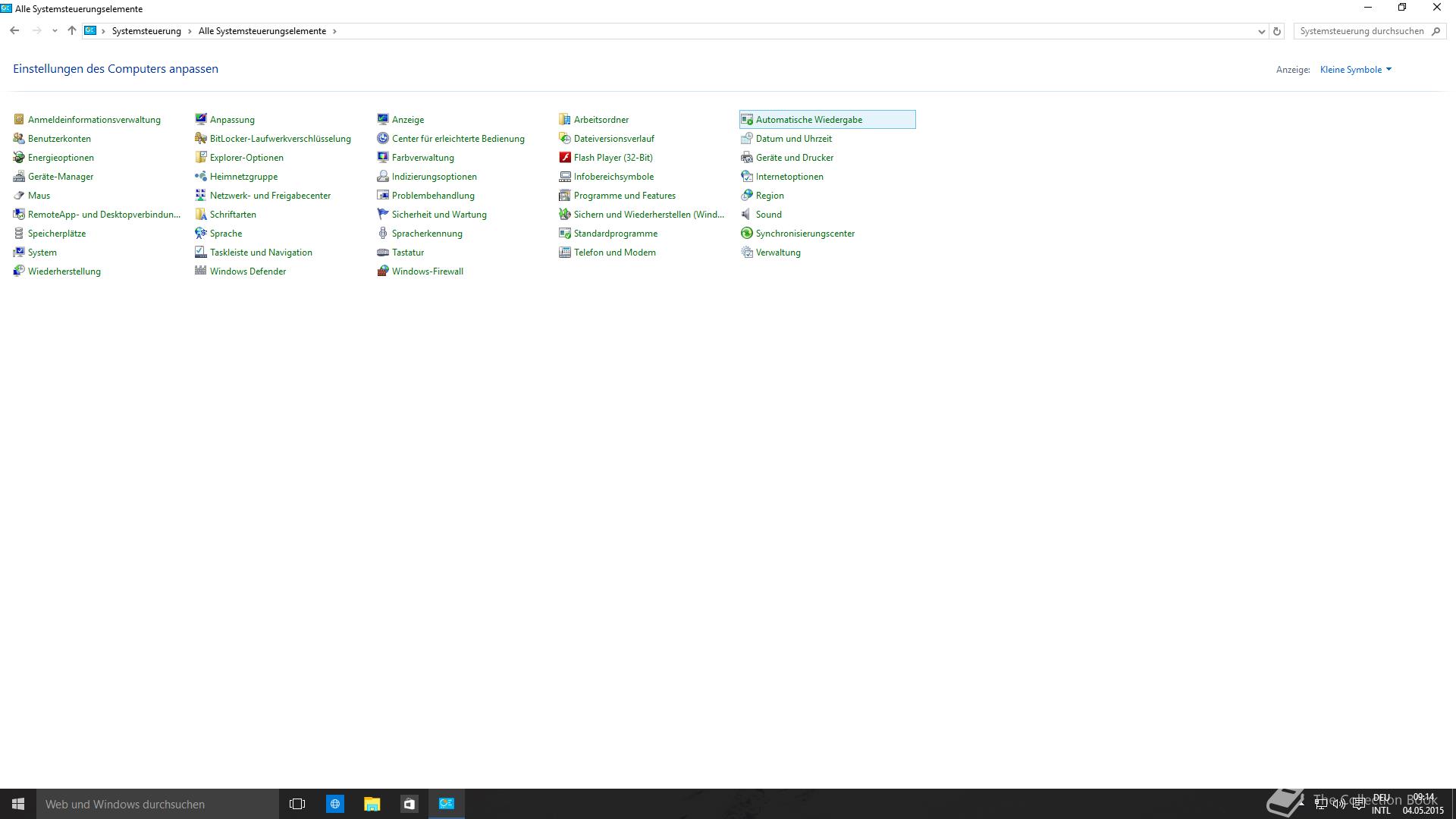The height and width of the screenshot is (819, 1456).
Task: Open the Sprache link
Action: (x=226, y=233)
